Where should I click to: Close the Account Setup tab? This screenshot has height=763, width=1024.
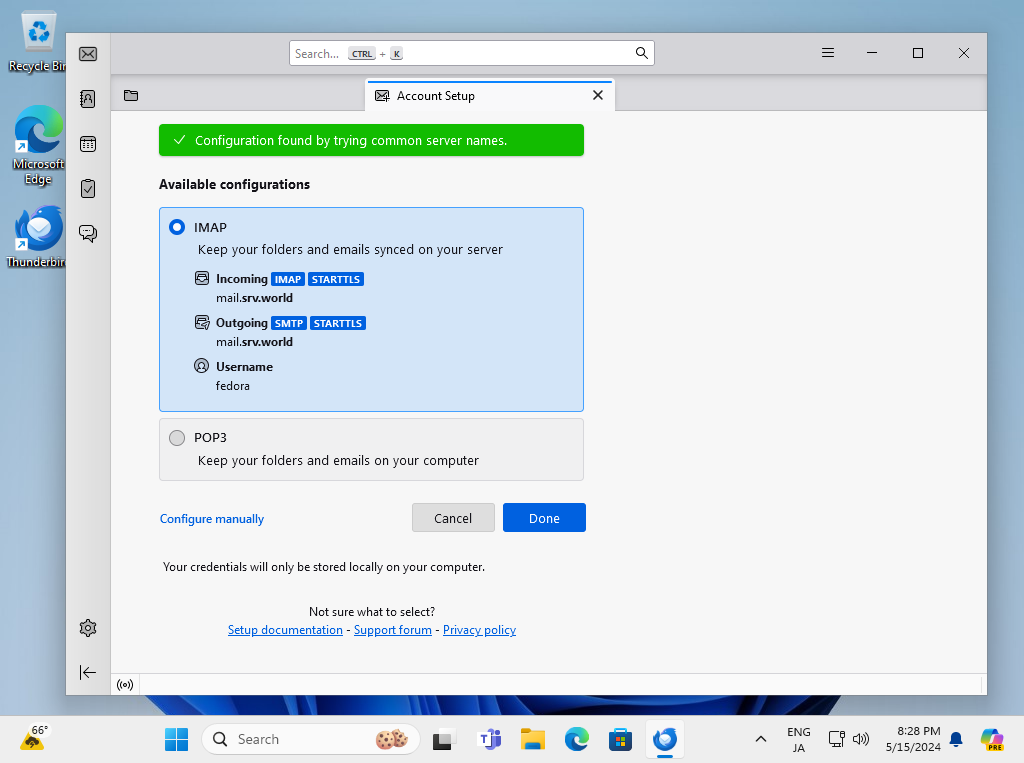(x=598, y=96)
